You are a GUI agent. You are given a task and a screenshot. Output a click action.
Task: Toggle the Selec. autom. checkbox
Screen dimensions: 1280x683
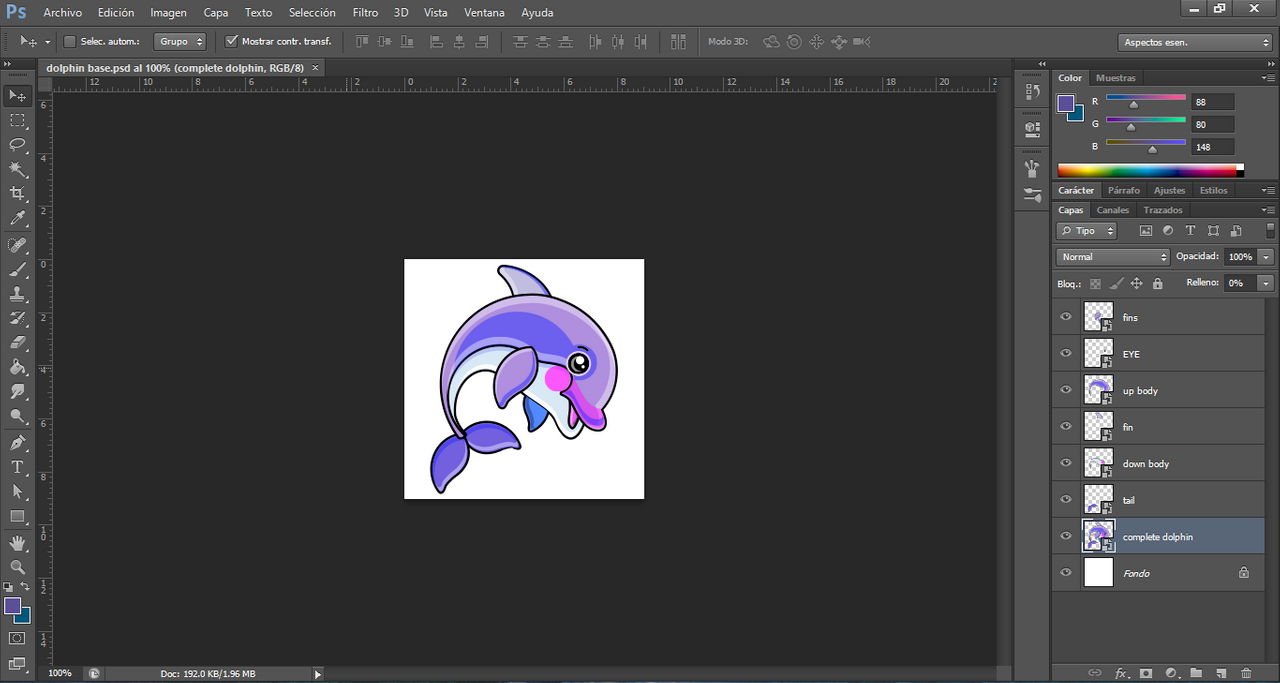pos(70,42)
